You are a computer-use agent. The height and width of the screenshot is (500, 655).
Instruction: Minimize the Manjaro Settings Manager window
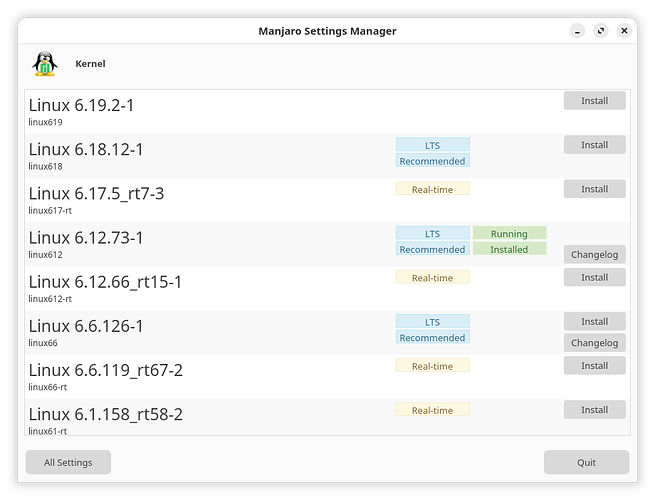tap(577, 31)
